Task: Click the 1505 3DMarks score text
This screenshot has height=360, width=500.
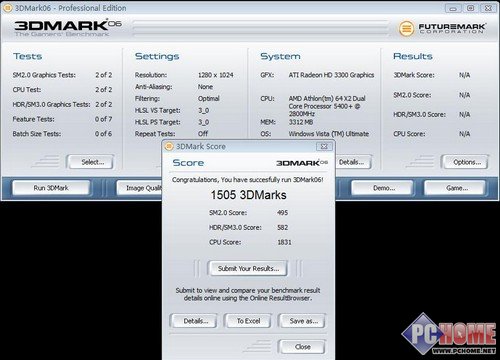Action: tap(248, 195)
